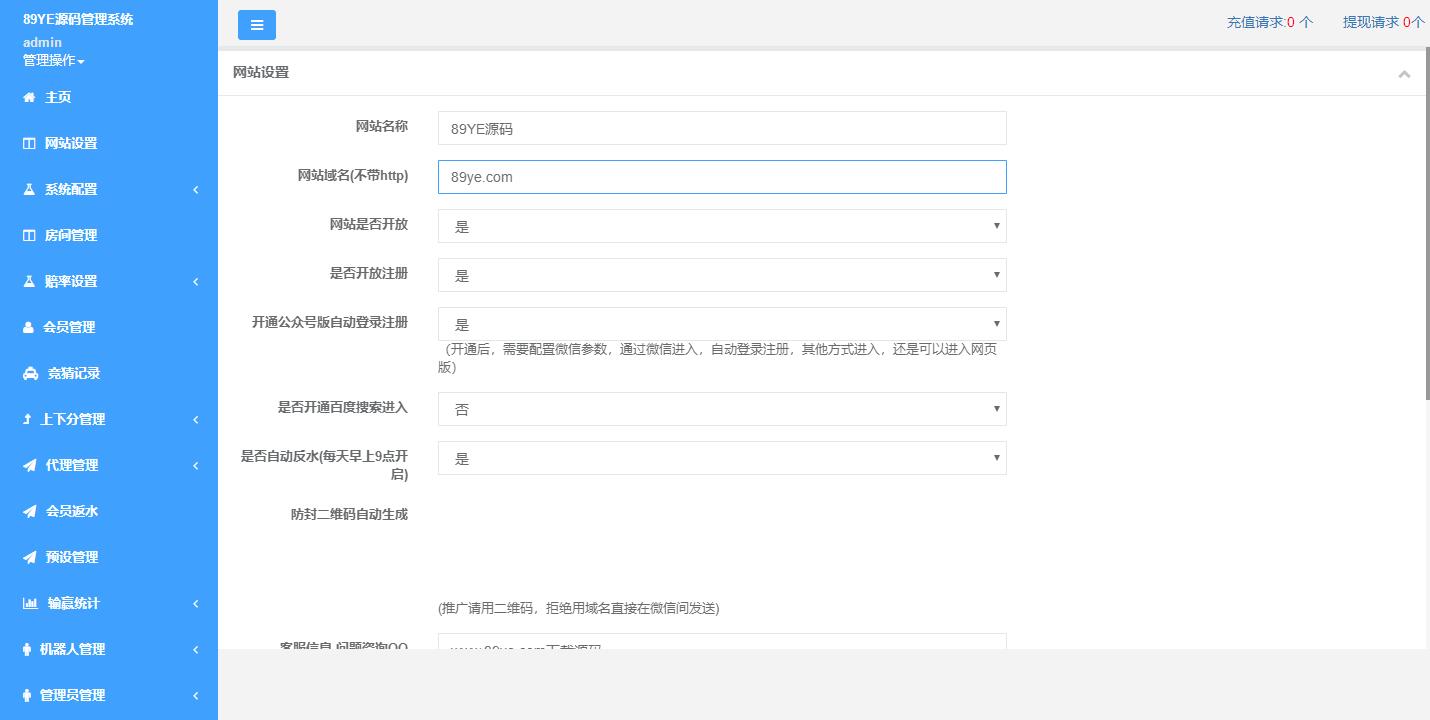This screenshot has height=720, width=1430.
Task: Focus the 网站域名 input field
Action: pyautogui.click(x=722, y=177)
